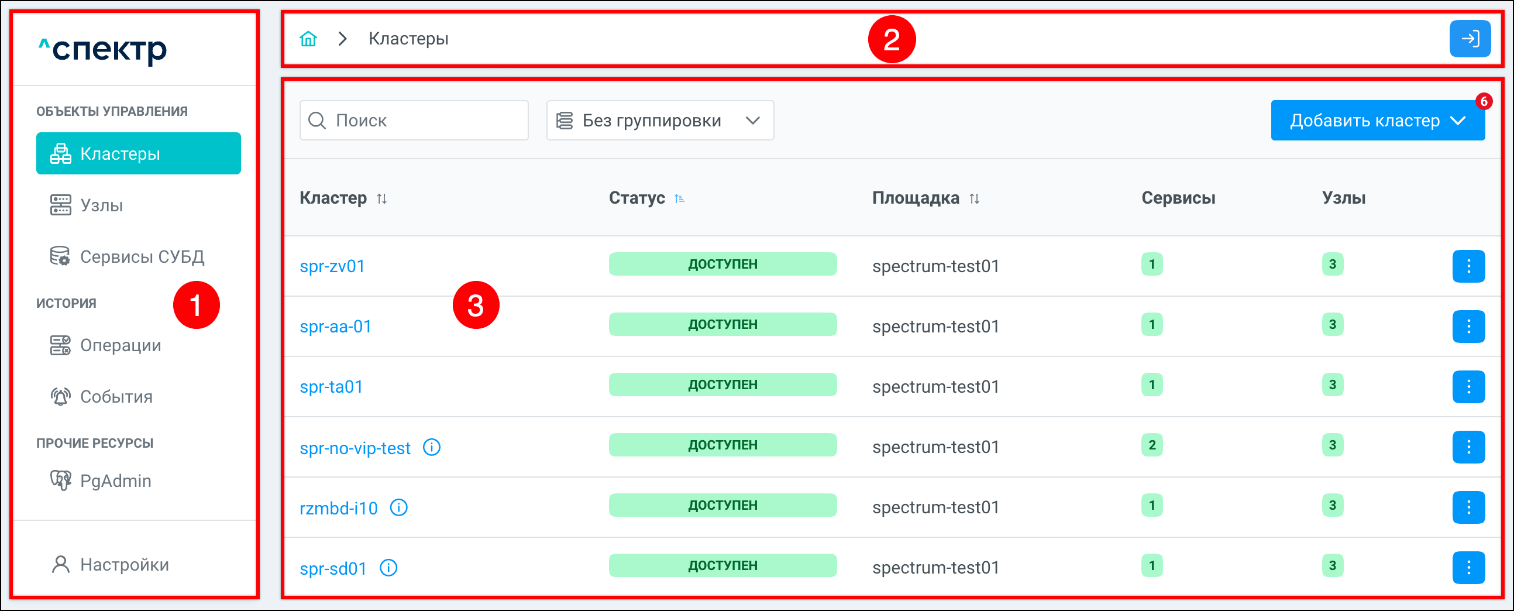
Task: Open three-dot menu for spr-sd01 row
Action: click(1468, 568)
